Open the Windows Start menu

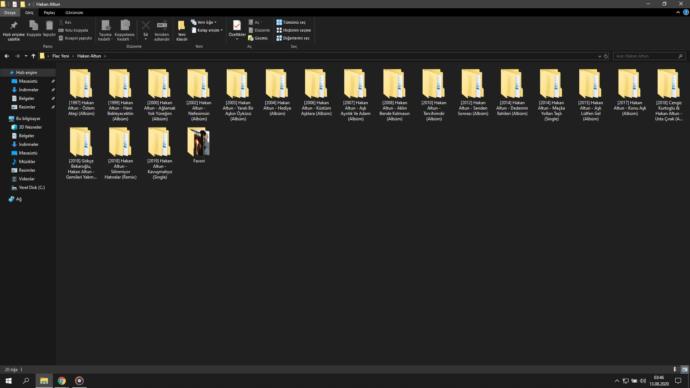click(8, 381)
